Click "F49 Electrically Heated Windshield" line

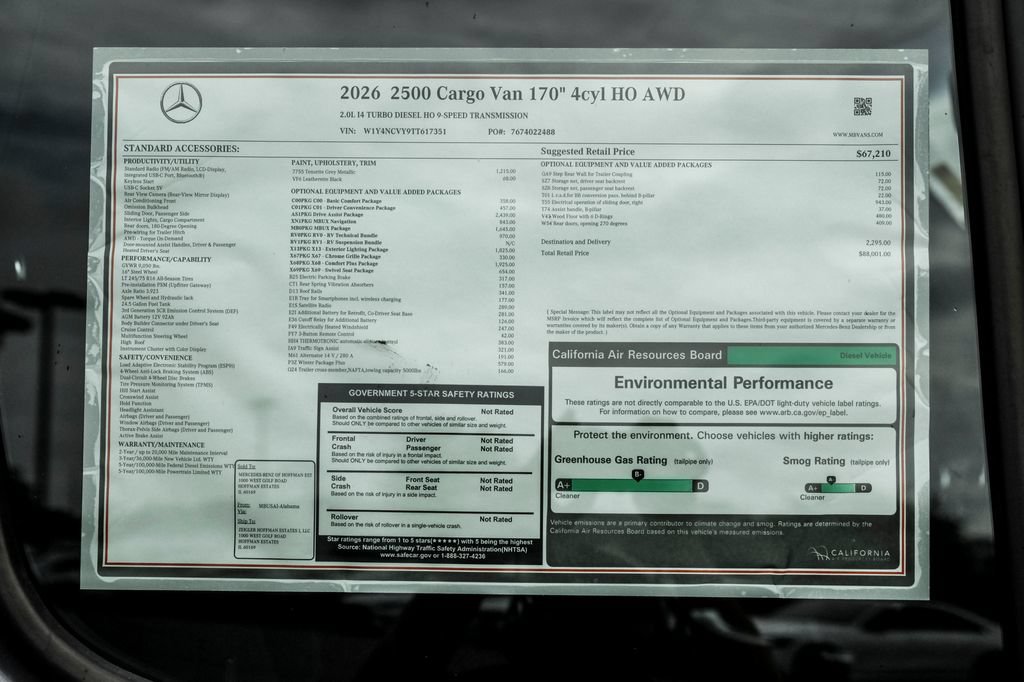328,327
